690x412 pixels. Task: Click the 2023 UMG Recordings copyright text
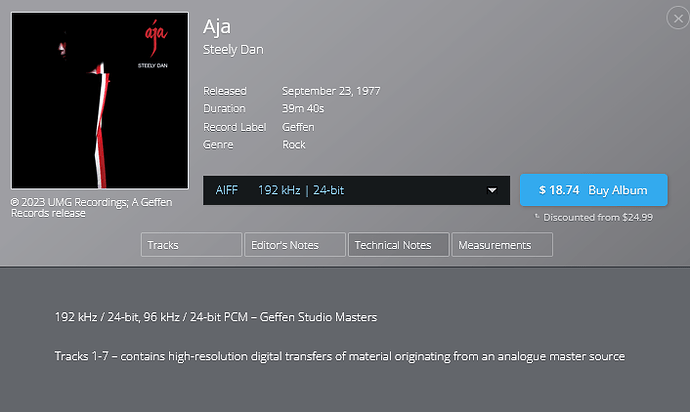click(92, 207)
